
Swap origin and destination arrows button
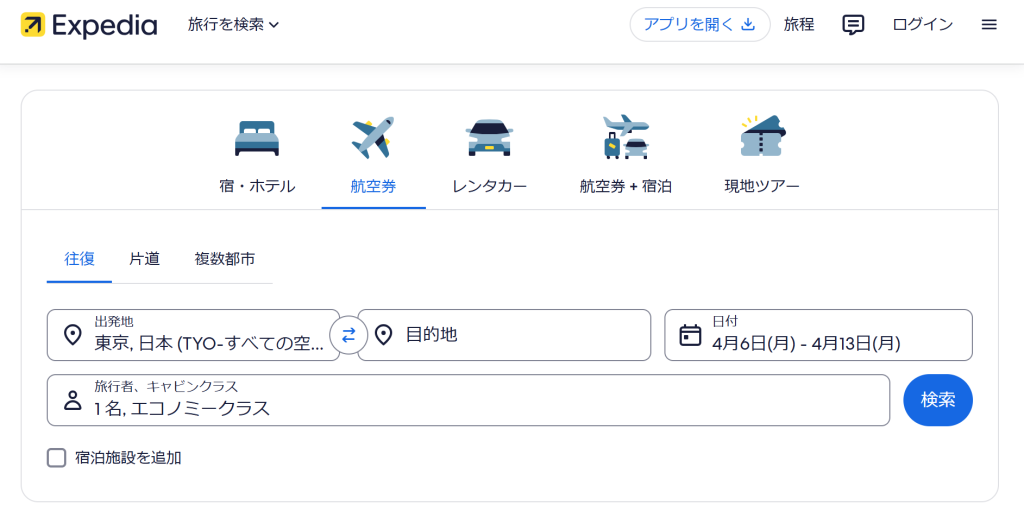[x=349, y=335]
